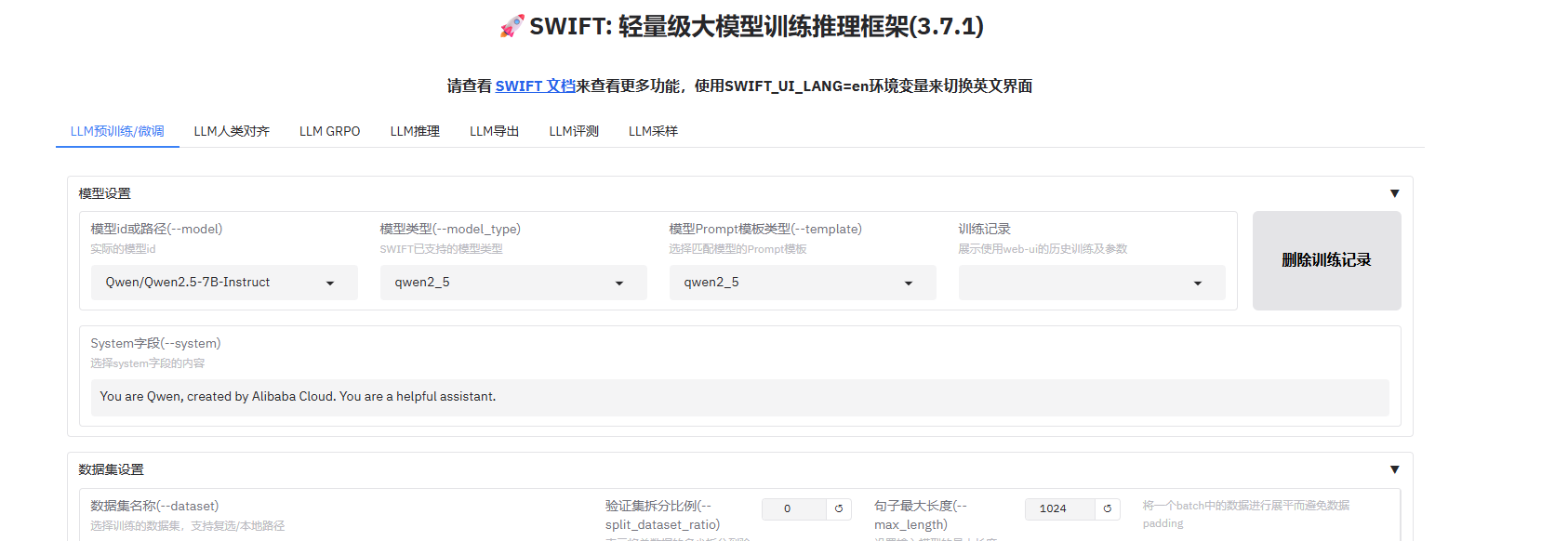
Task: Click the 删除训练记录 button
Action: (1326, 260)
